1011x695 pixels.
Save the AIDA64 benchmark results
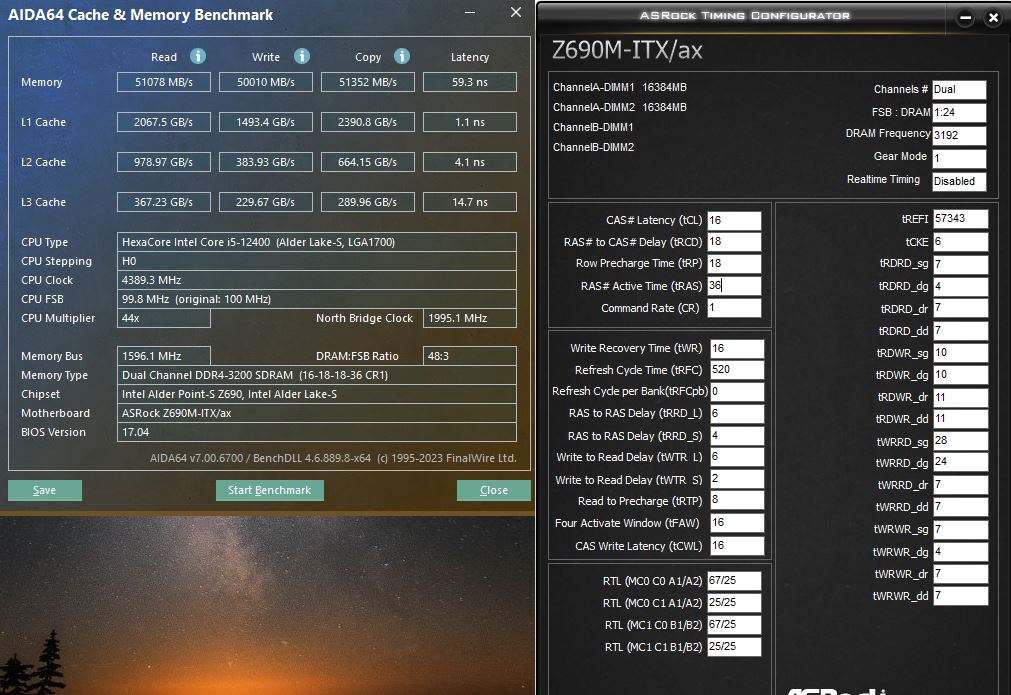pyautogui.click(x=44, y=490)
